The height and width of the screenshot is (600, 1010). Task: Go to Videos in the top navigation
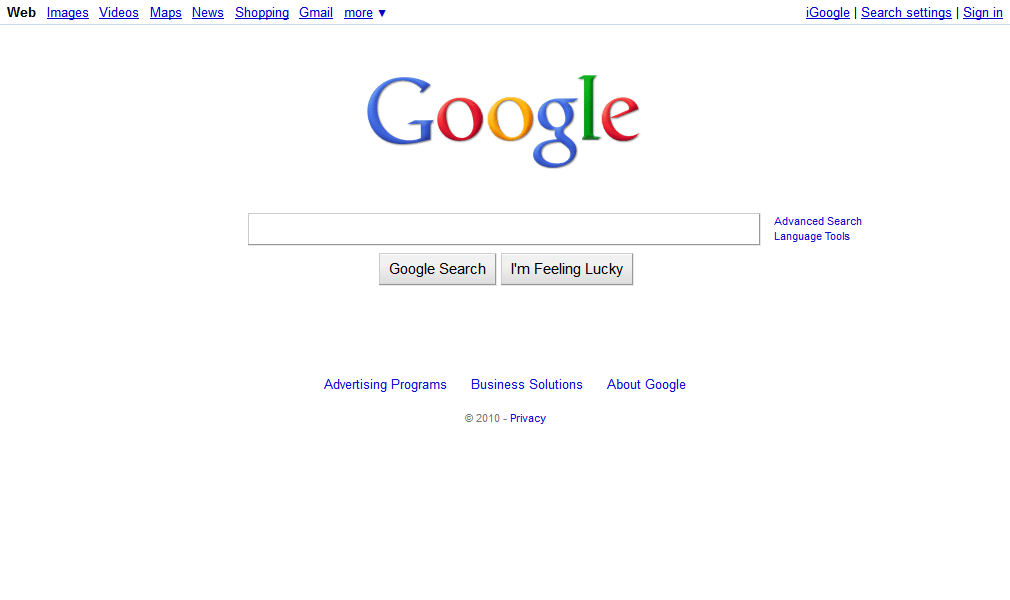[x=119, y=13]
